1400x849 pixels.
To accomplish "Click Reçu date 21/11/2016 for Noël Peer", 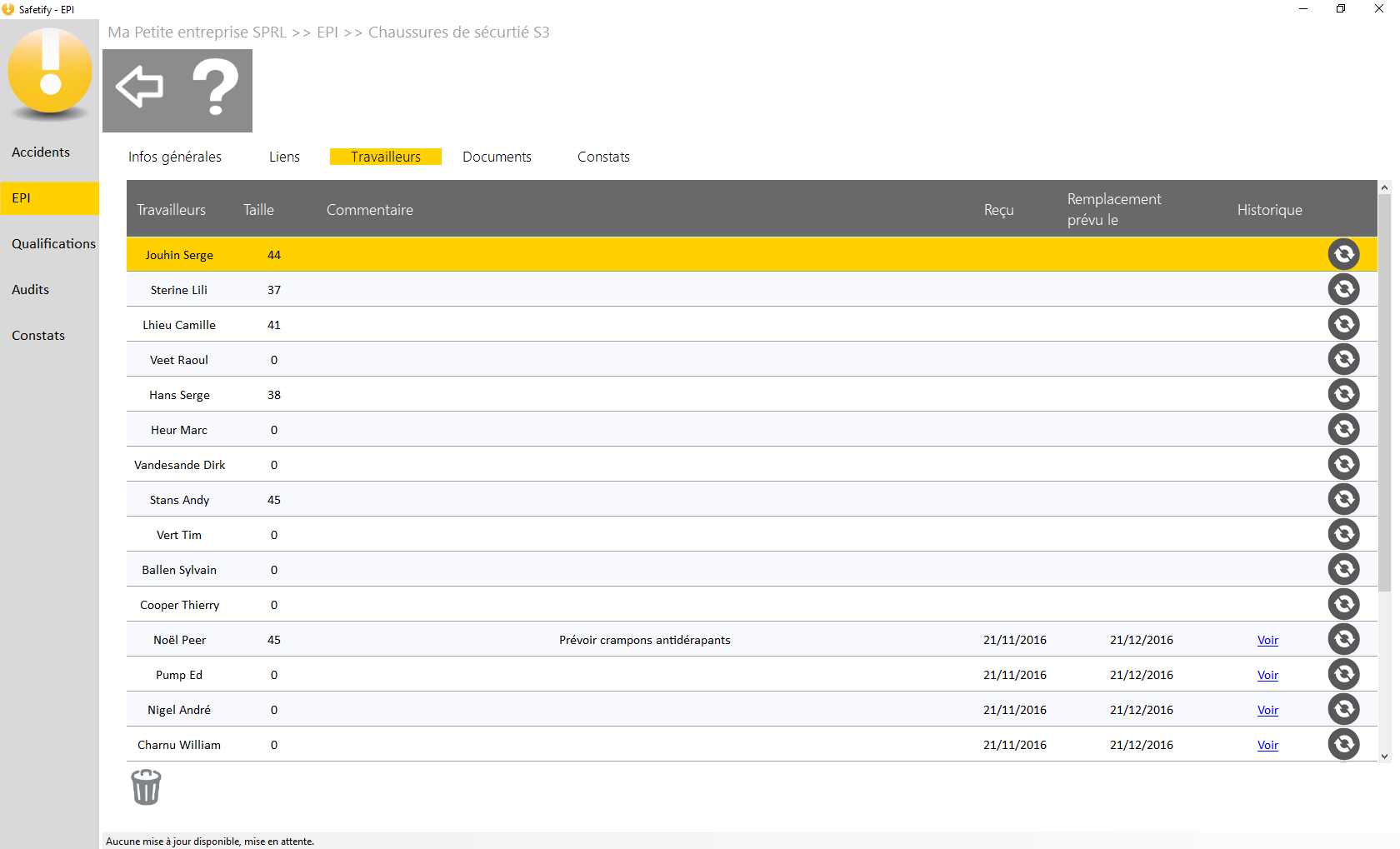I will click(1014, 640).
